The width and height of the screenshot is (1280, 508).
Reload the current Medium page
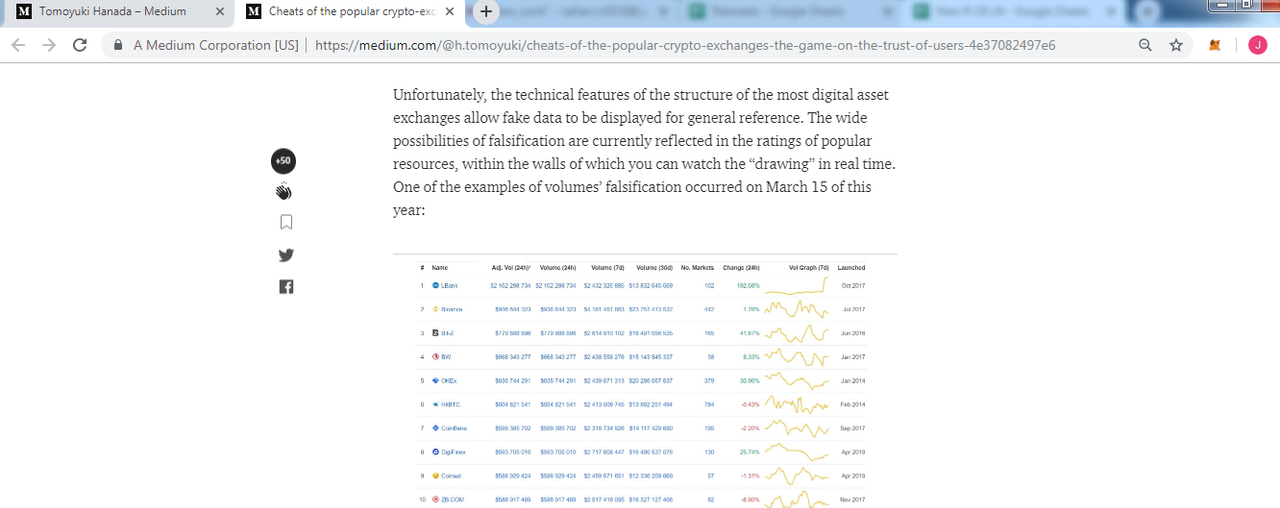pyautogui.click(x=81, y=45)
